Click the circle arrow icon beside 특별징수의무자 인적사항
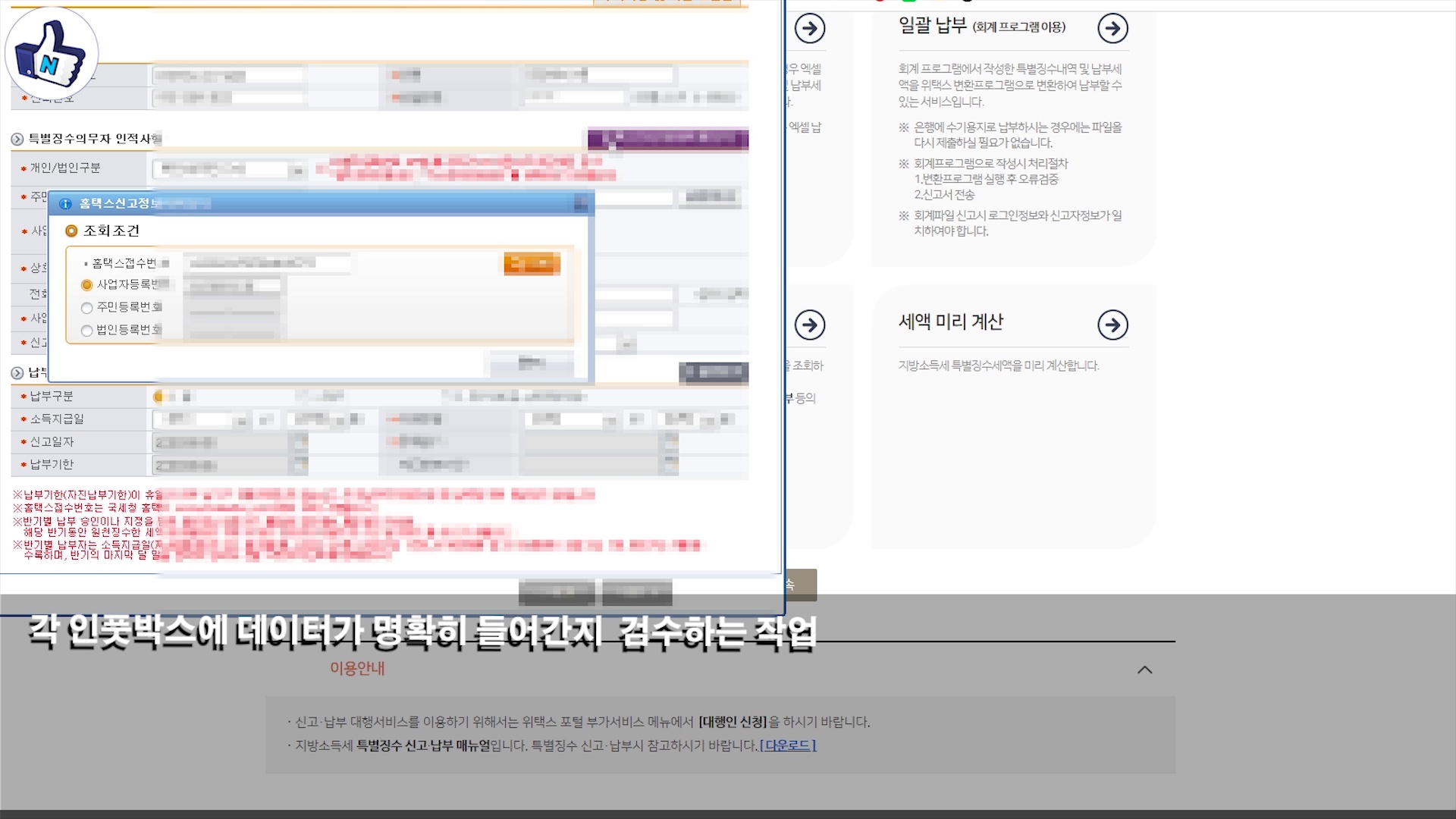The height and width of the screenshot is (819, 1456). (x=17, y=139)
